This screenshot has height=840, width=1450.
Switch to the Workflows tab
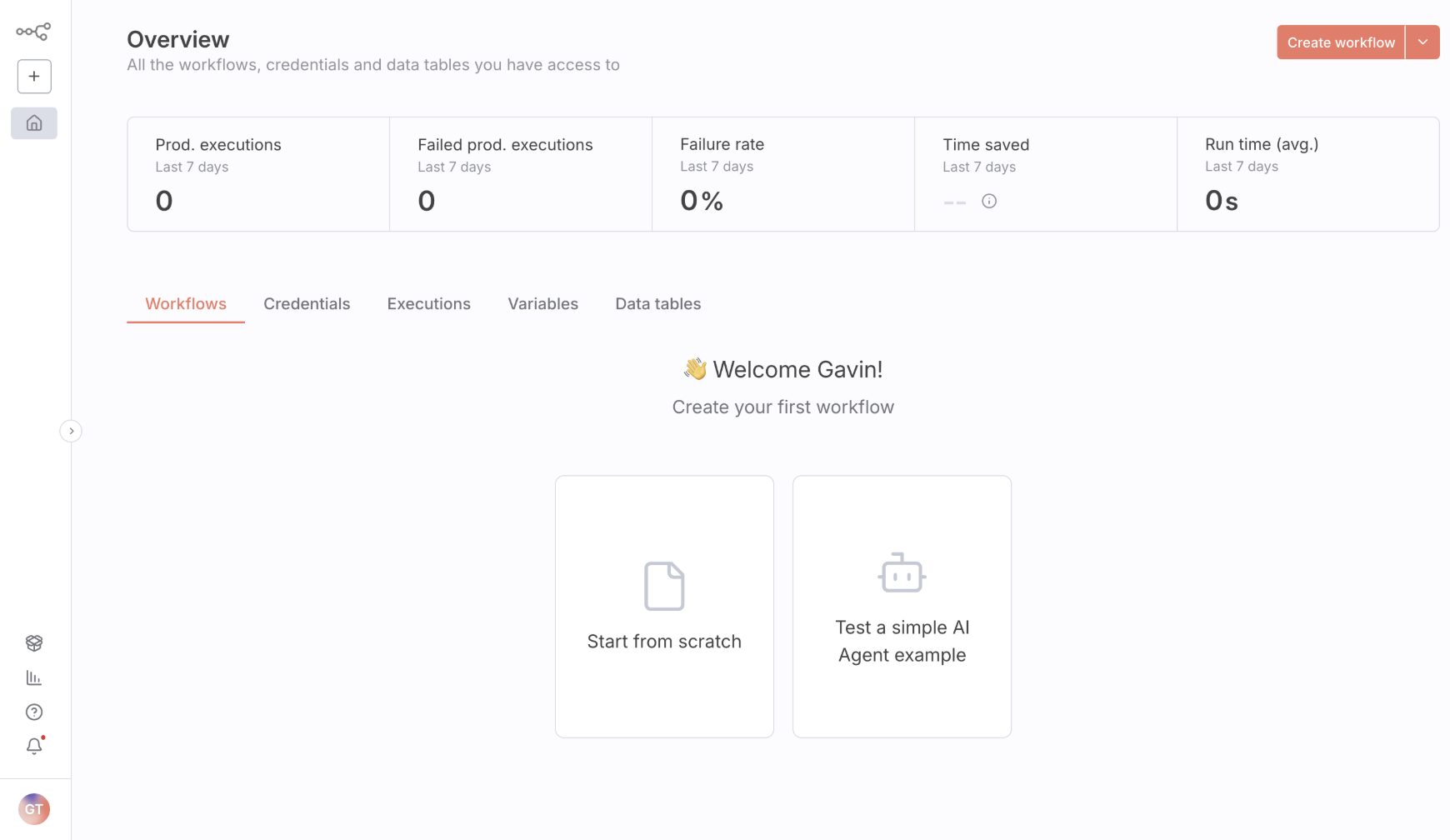[186, 304]
